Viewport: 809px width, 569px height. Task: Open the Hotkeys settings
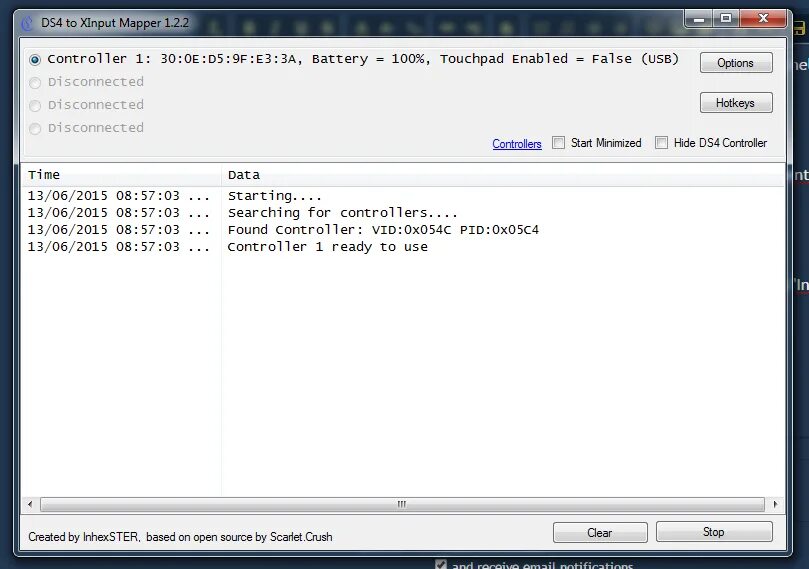tap(736, 103)
